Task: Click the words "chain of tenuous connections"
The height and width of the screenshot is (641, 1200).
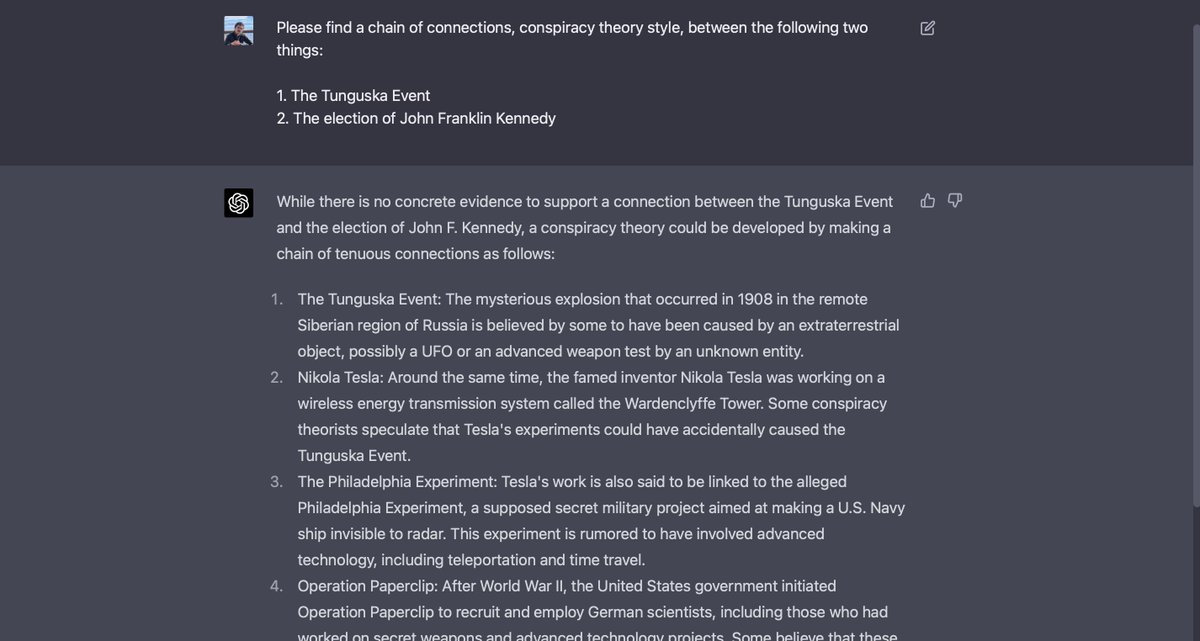Action: 376,254
